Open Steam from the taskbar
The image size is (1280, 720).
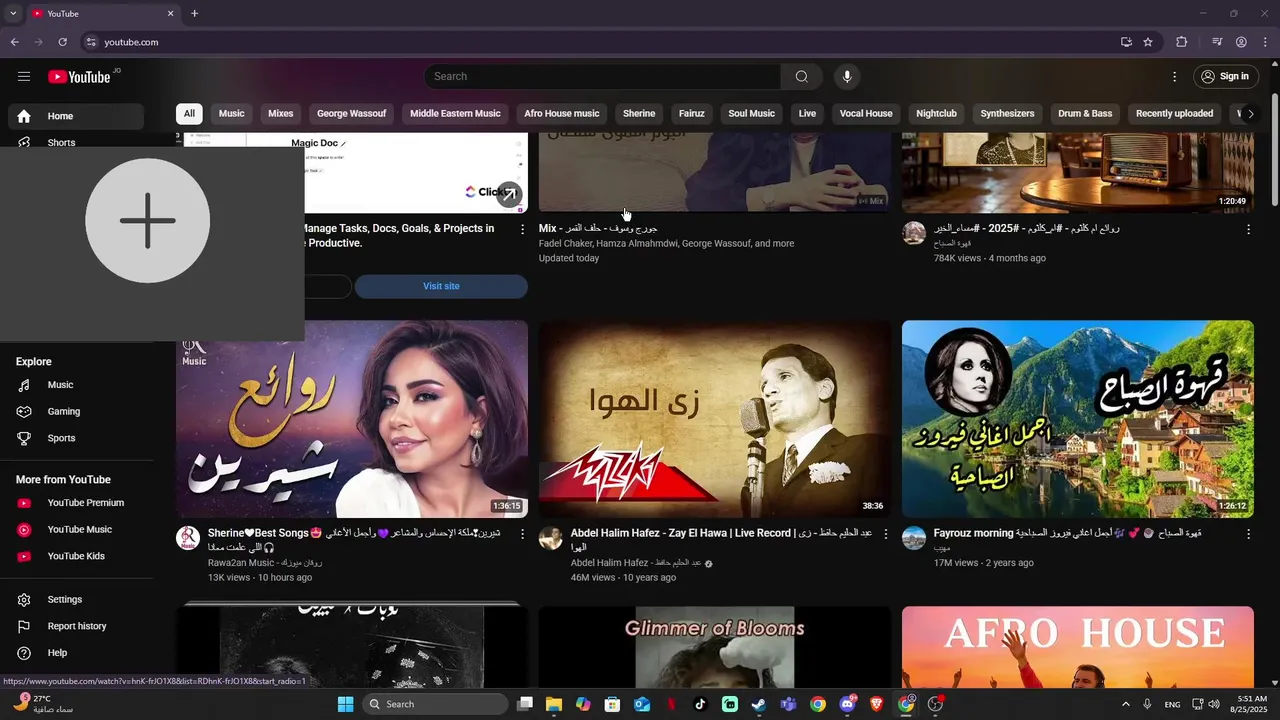[759, 704]
